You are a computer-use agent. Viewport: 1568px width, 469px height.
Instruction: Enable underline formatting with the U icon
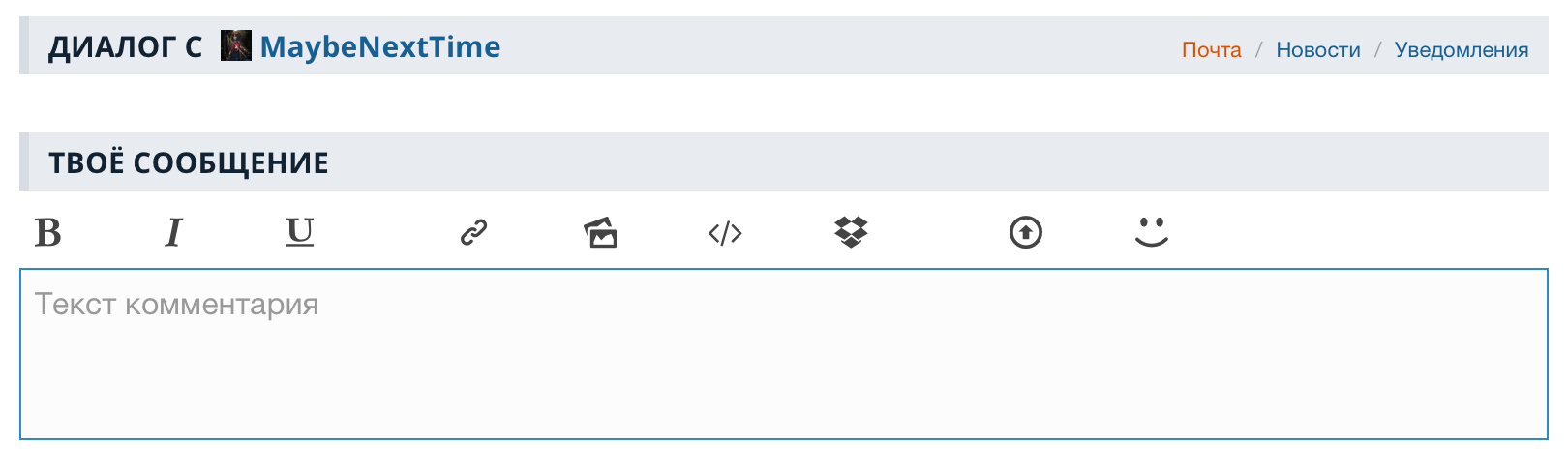coord(300,232)
